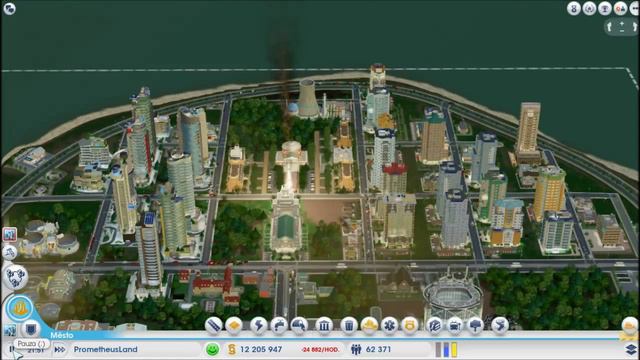Click the red -24 882/hod. income value
The height and width of the screenshot is (360, 640).
pos(320,350)
